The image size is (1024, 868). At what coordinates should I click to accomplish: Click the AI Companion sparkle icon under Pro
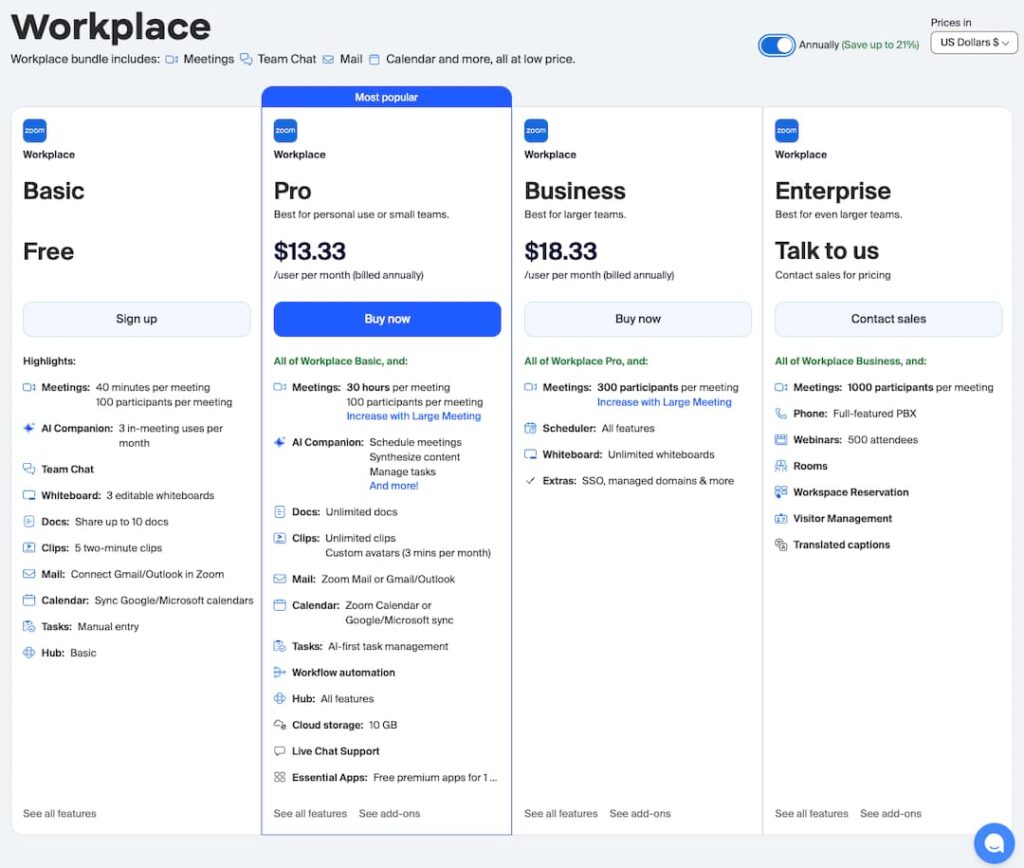281,441
